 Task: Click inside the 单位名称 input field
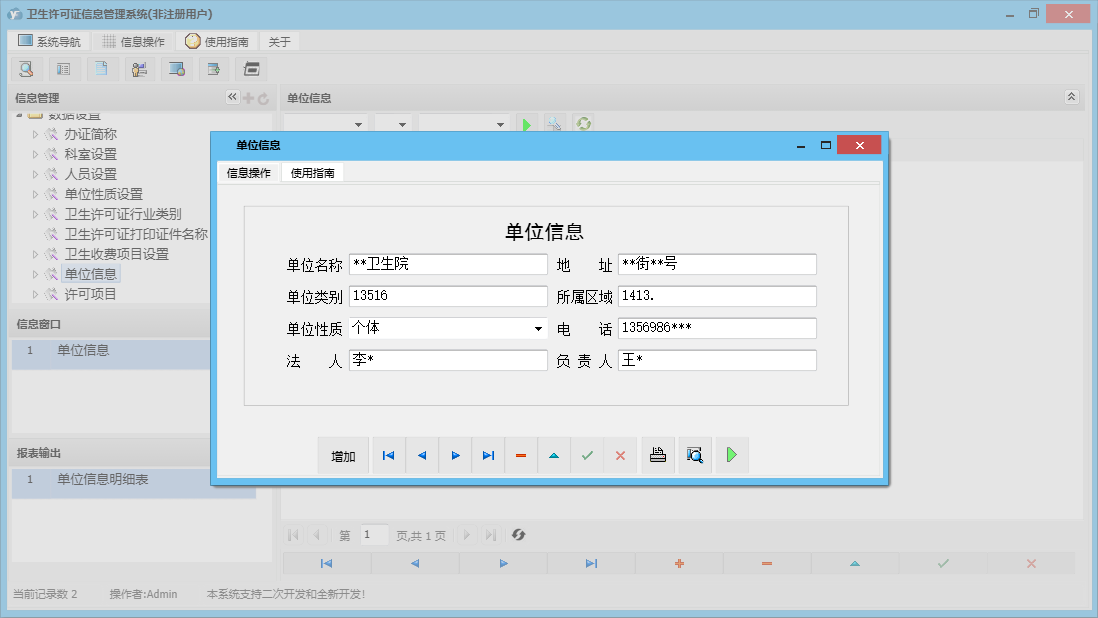(448, 263)
